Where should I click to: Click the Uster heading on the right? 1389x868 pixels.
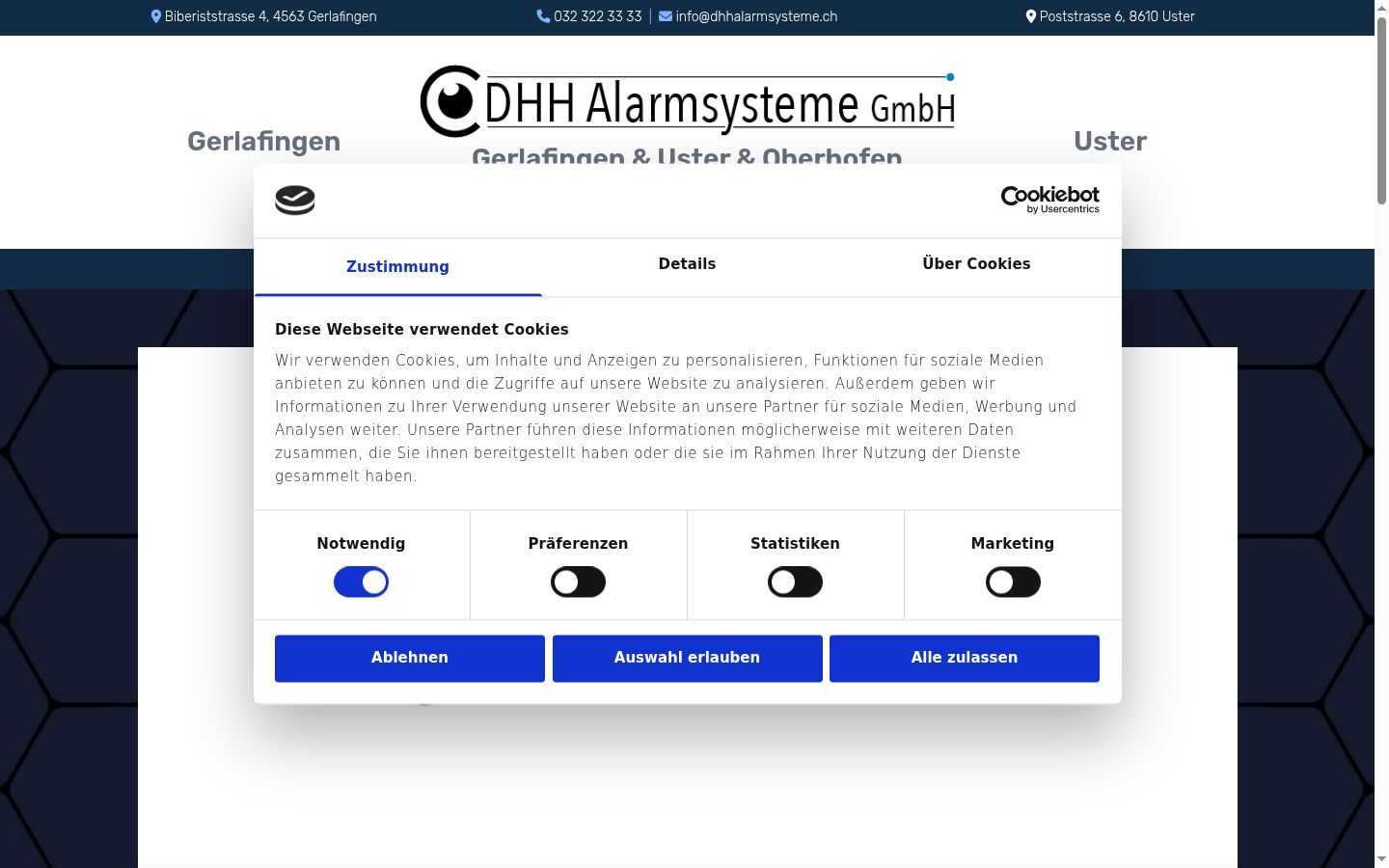coord(1110,142)
